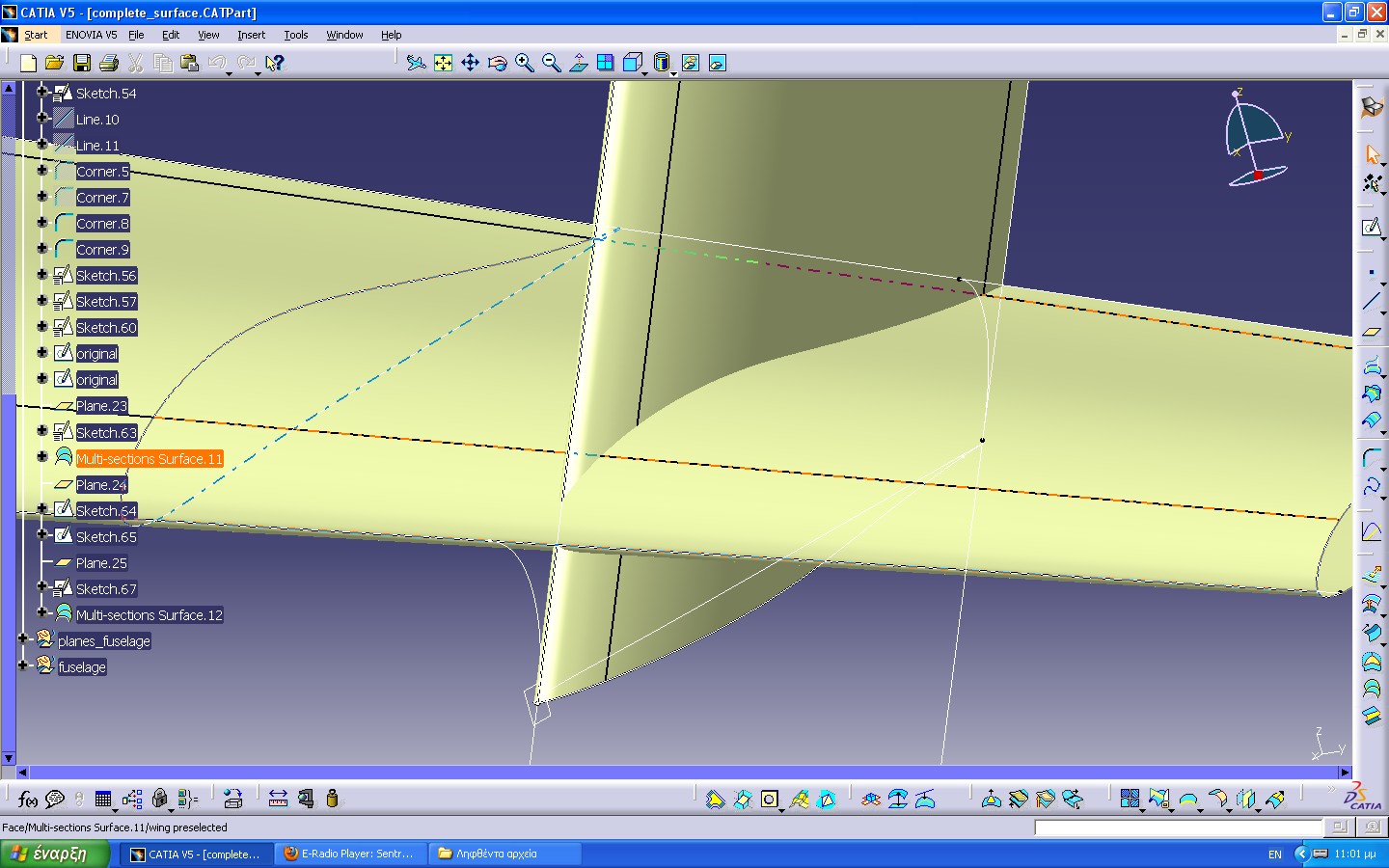Viewport: 1389px width, 868px height.
Task: Click the Swap visible space icon
Action: click(x=718, y=63)
